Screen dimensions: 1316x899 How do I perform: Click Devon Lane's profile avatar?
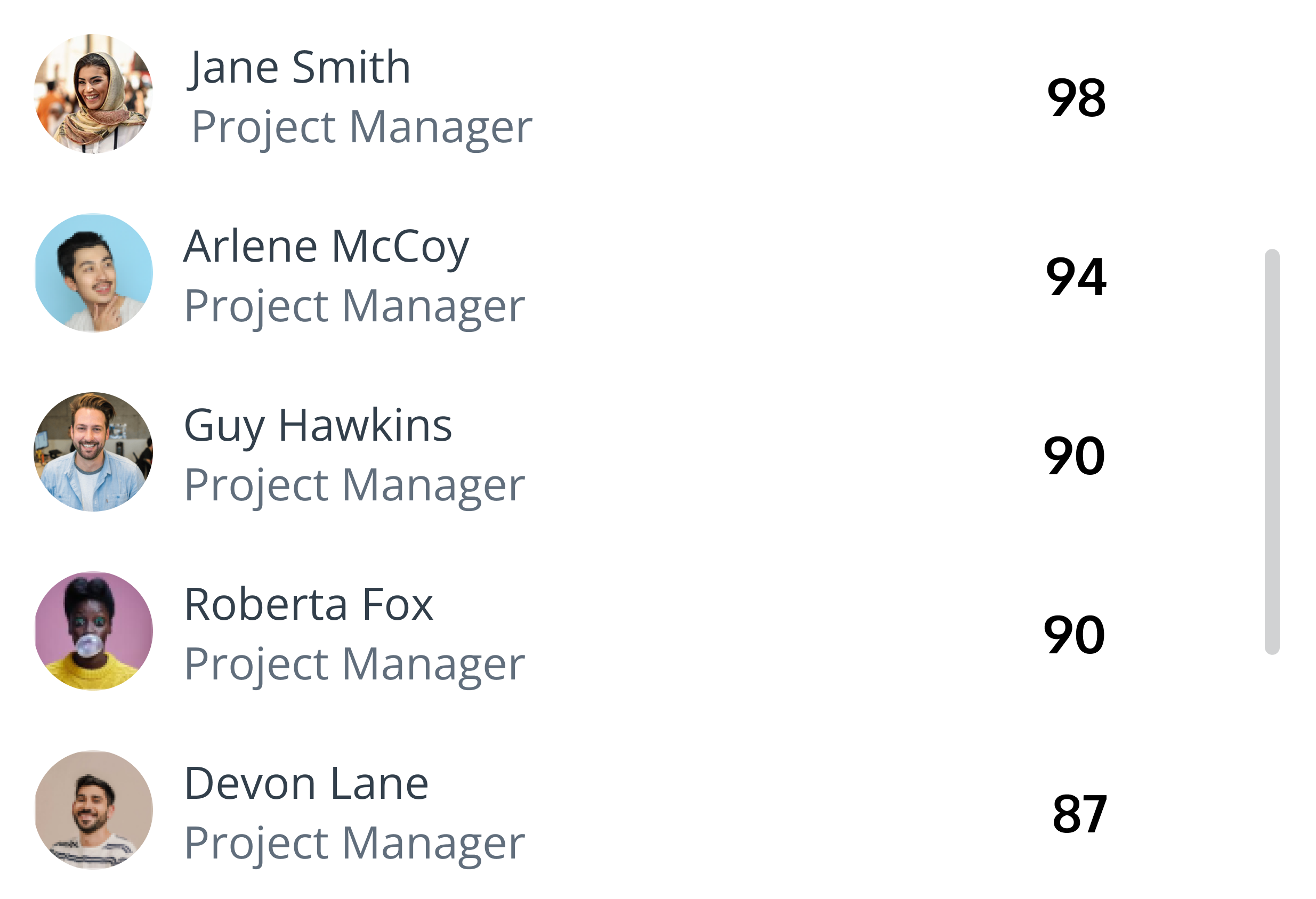tap(93, 809)
